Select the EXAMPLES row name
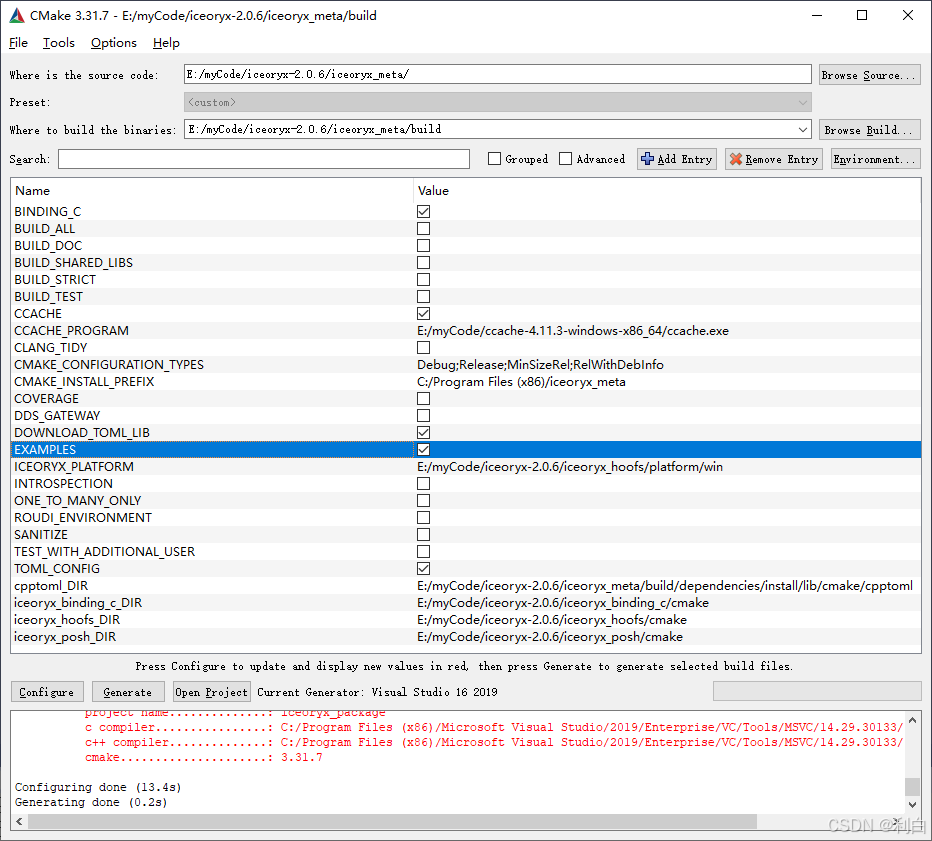 pyautogui.click(x=45, y=450)
